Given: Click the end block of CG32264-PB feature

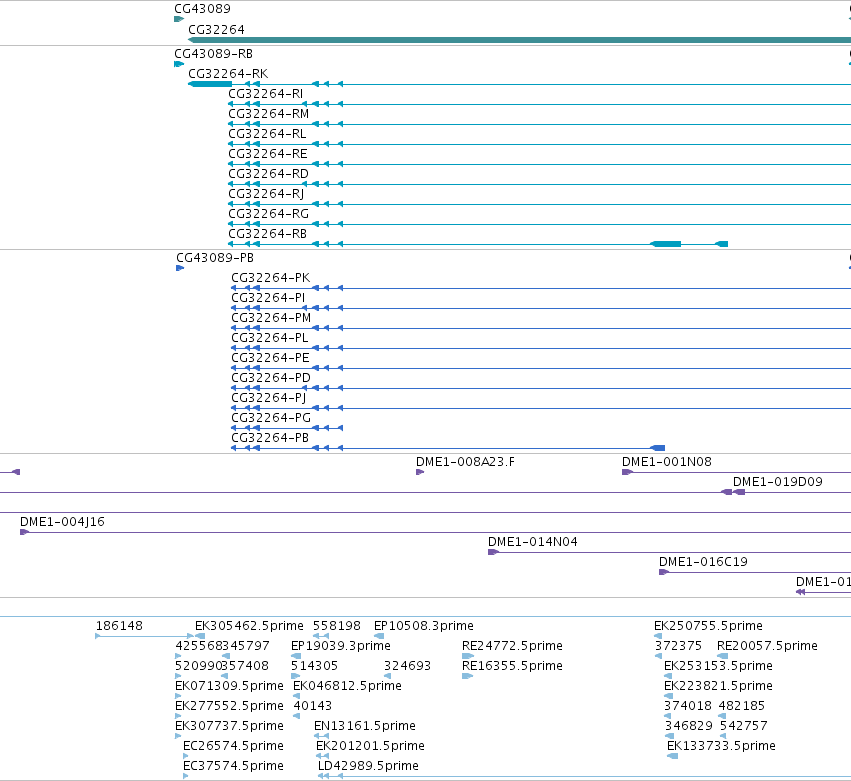Looking at the screenshot, I should point(658,448).
